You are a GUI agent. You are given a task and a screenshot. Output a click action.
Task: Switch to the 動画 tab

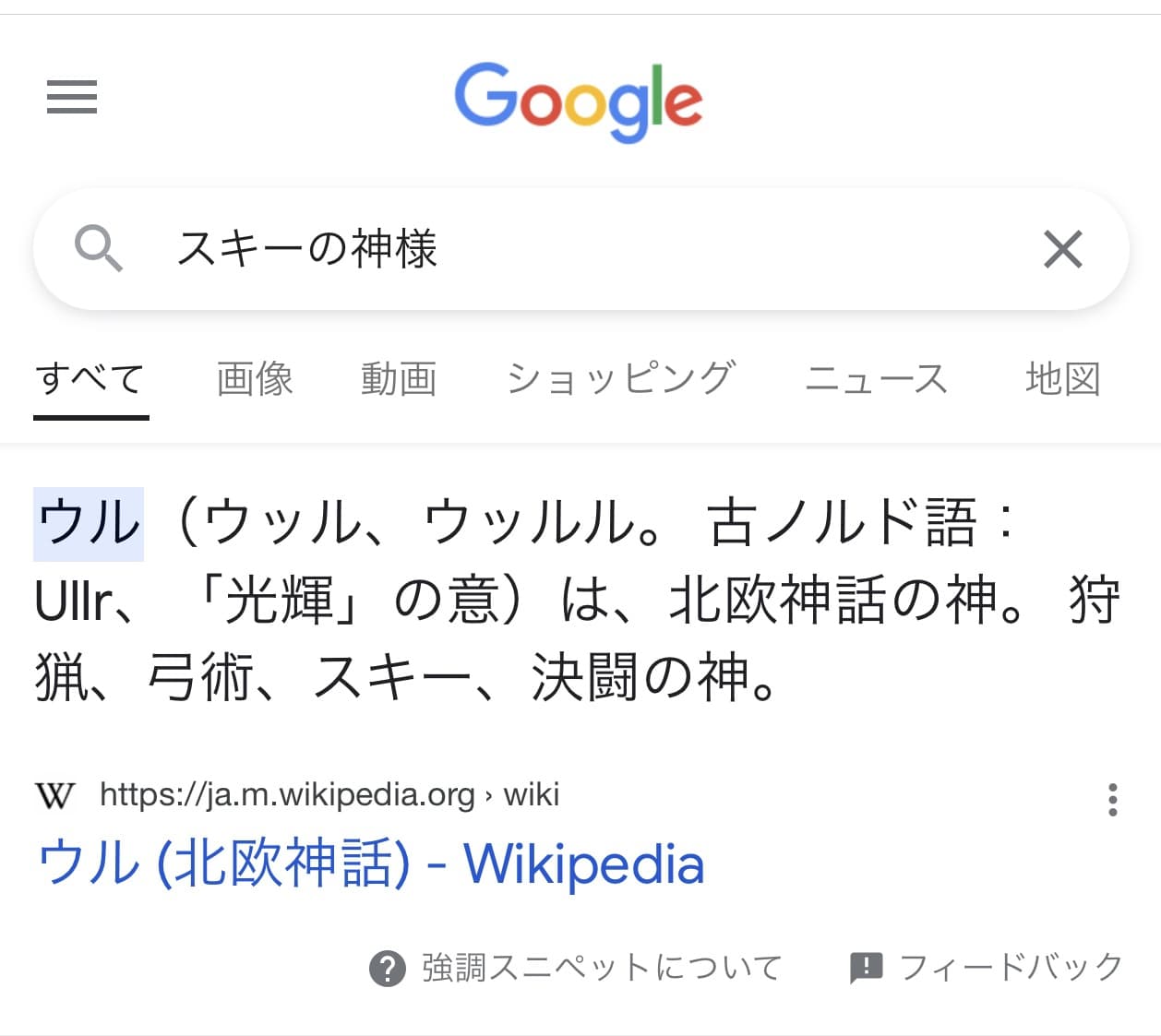pyautogui.click(x=399, y=378)
